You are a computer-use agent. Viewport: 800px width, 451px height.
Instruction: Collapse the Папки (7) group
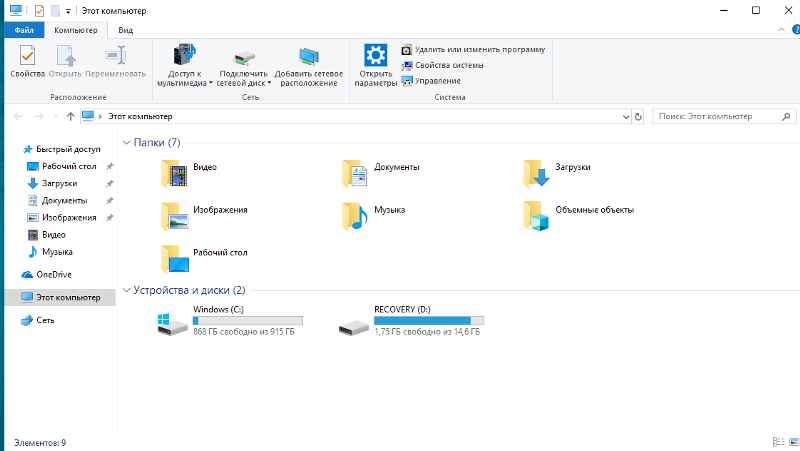[127, 142]
